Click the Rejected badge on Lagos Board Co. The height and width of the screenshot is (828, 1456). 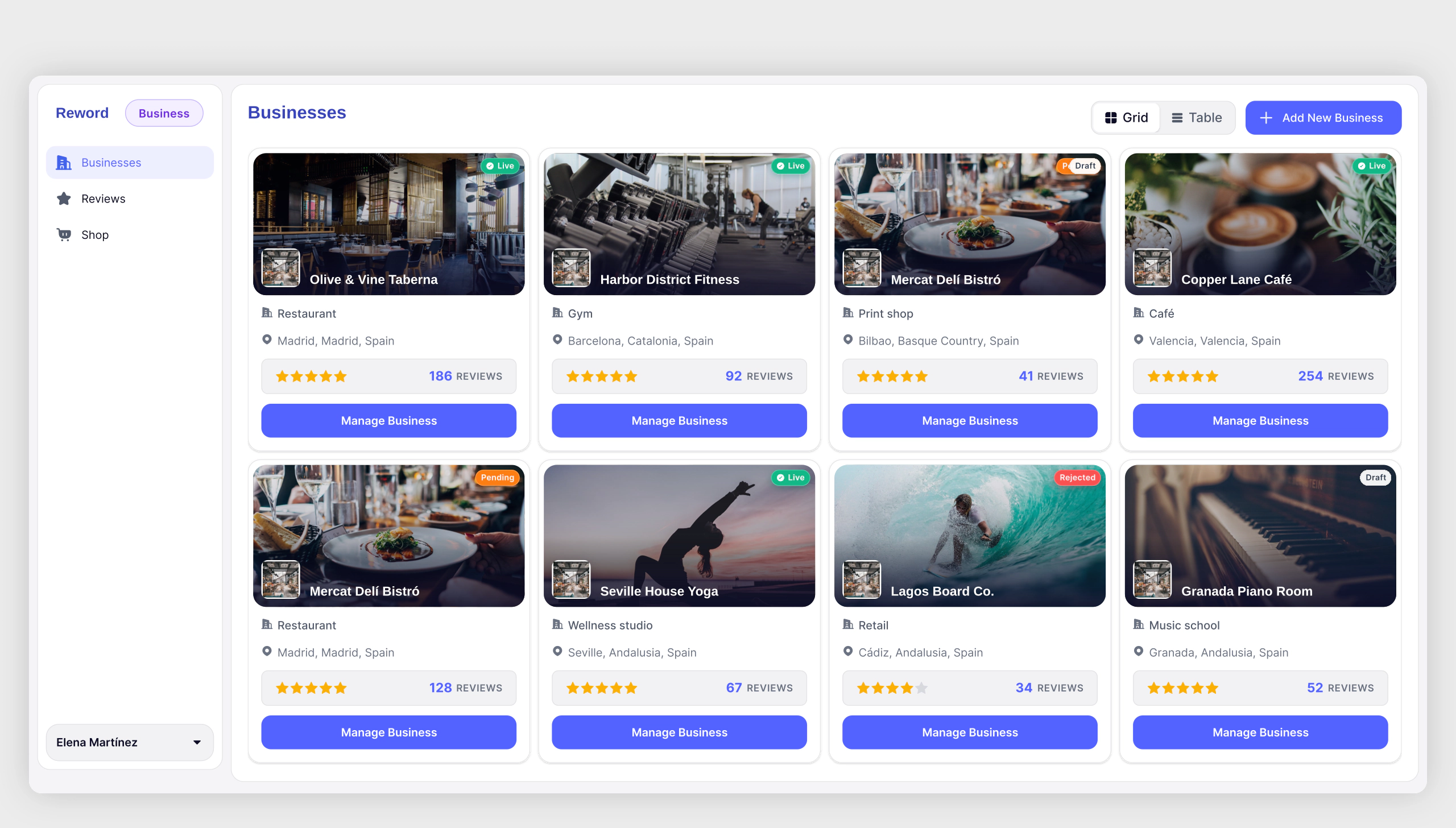(x=1077, y=477)
